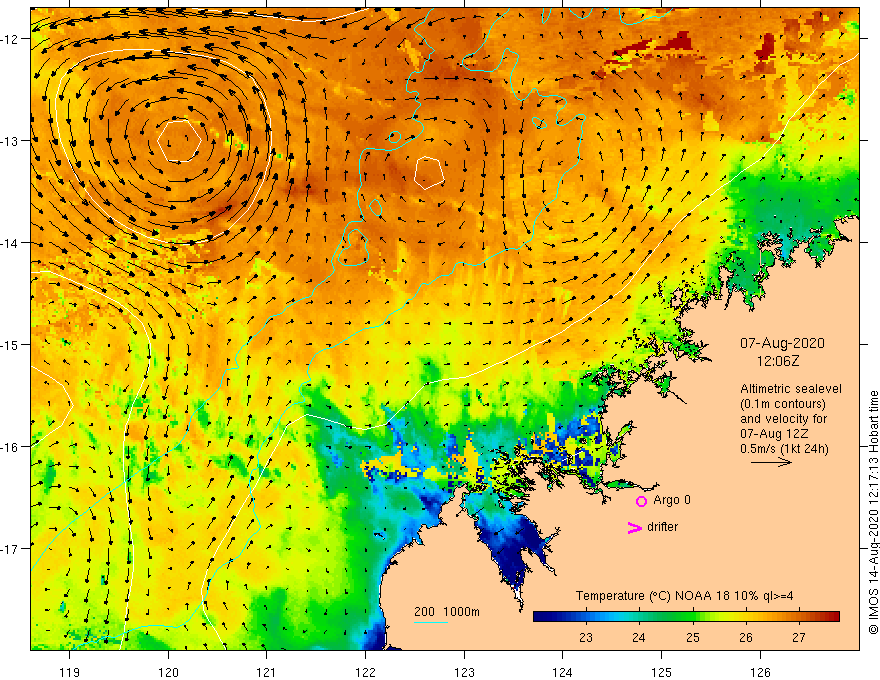Viewport: 880px width, 680px height.
Task: Click the longitude label 123
Action: (464, 672)
